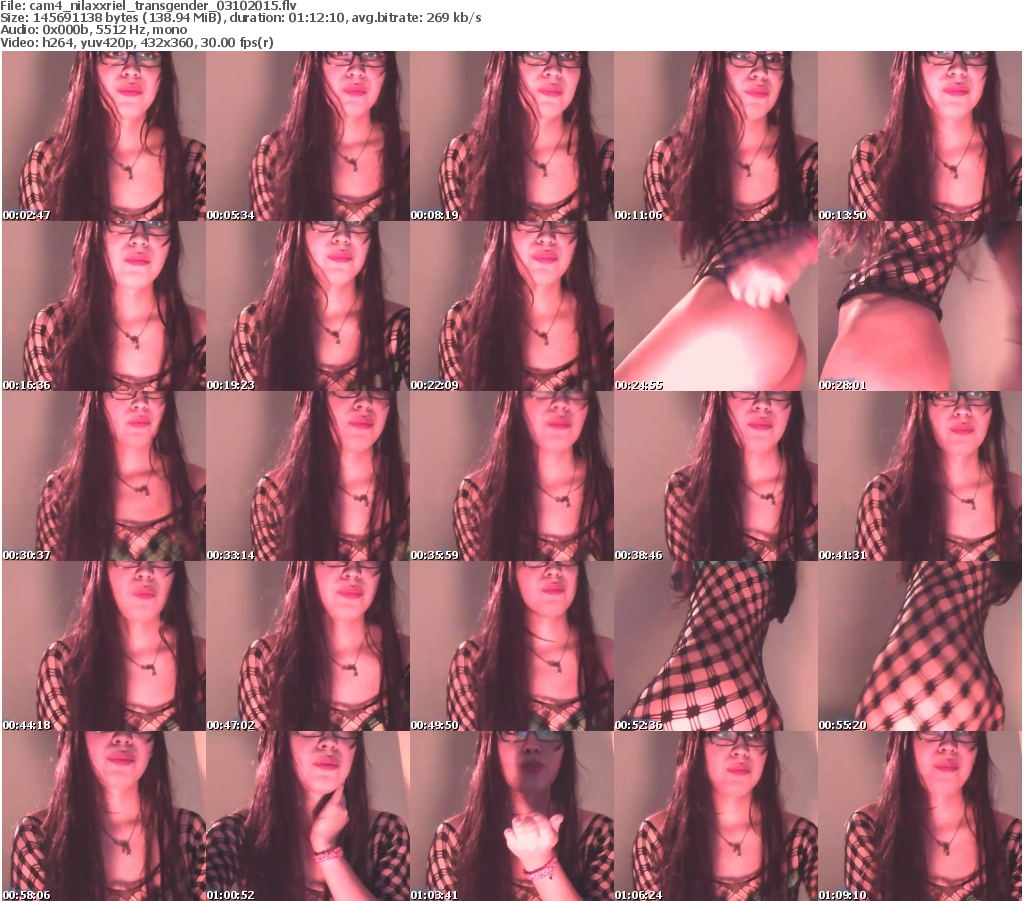Pick the preview frame marked 00:47:02
1024x901 pixels.
pyautogui.click(x=308, y=646)
